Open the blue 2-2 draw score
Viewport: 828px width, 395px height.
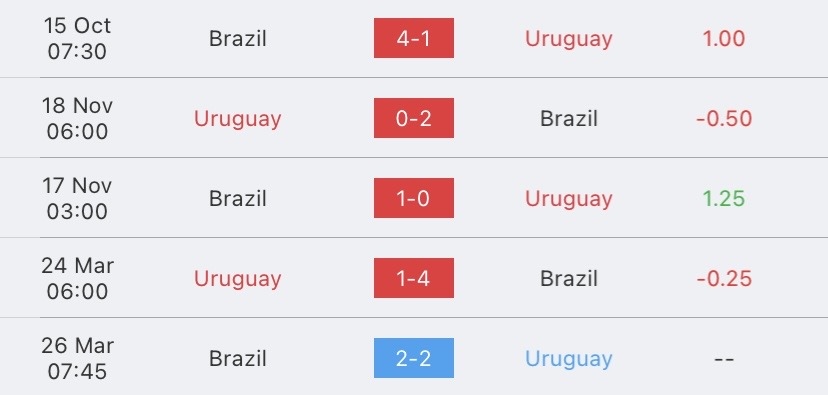[x=413, y=358]
